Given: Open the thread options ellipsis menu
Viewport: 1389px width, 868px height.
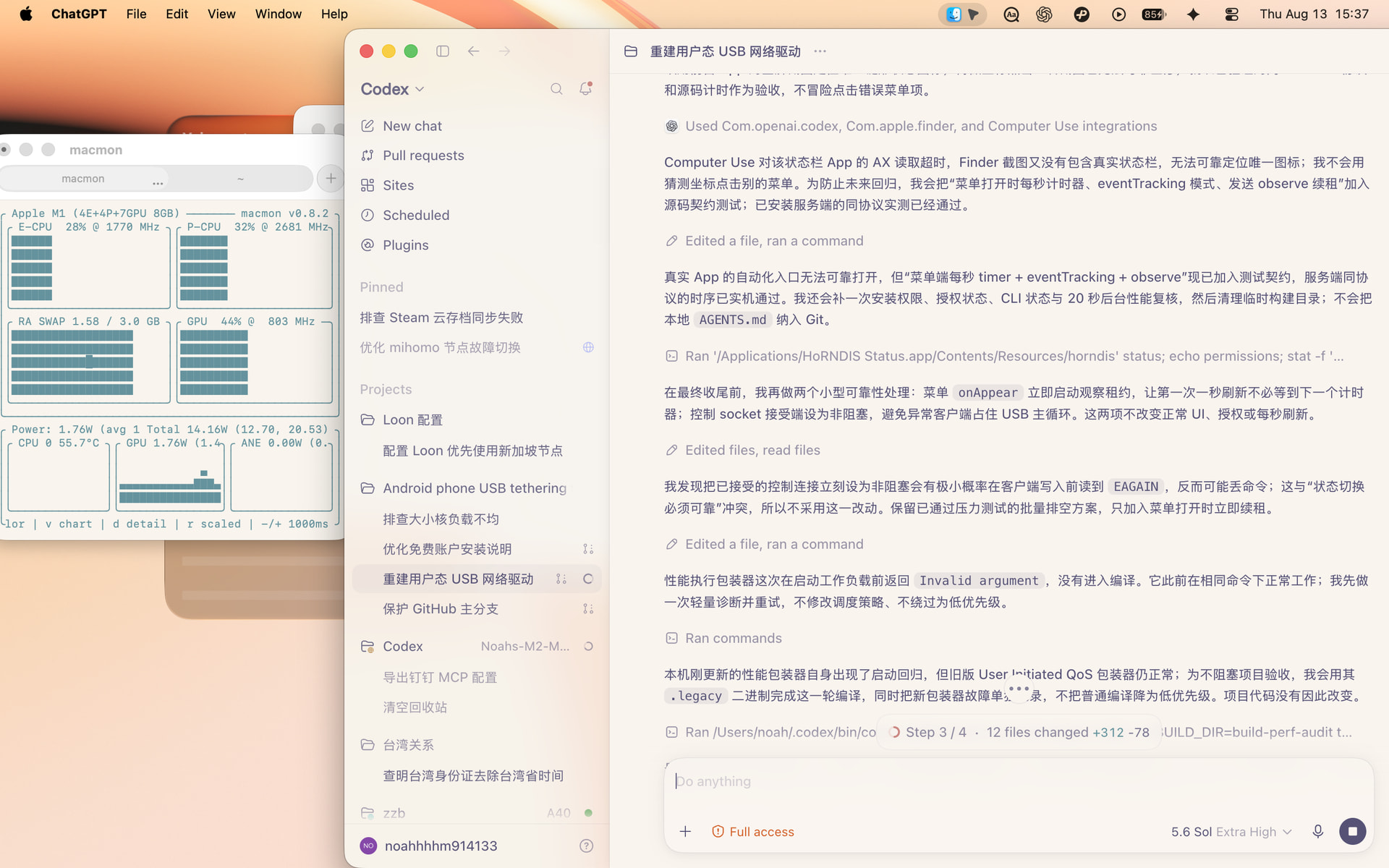Looking at the screenshot, I should [820, 51].
